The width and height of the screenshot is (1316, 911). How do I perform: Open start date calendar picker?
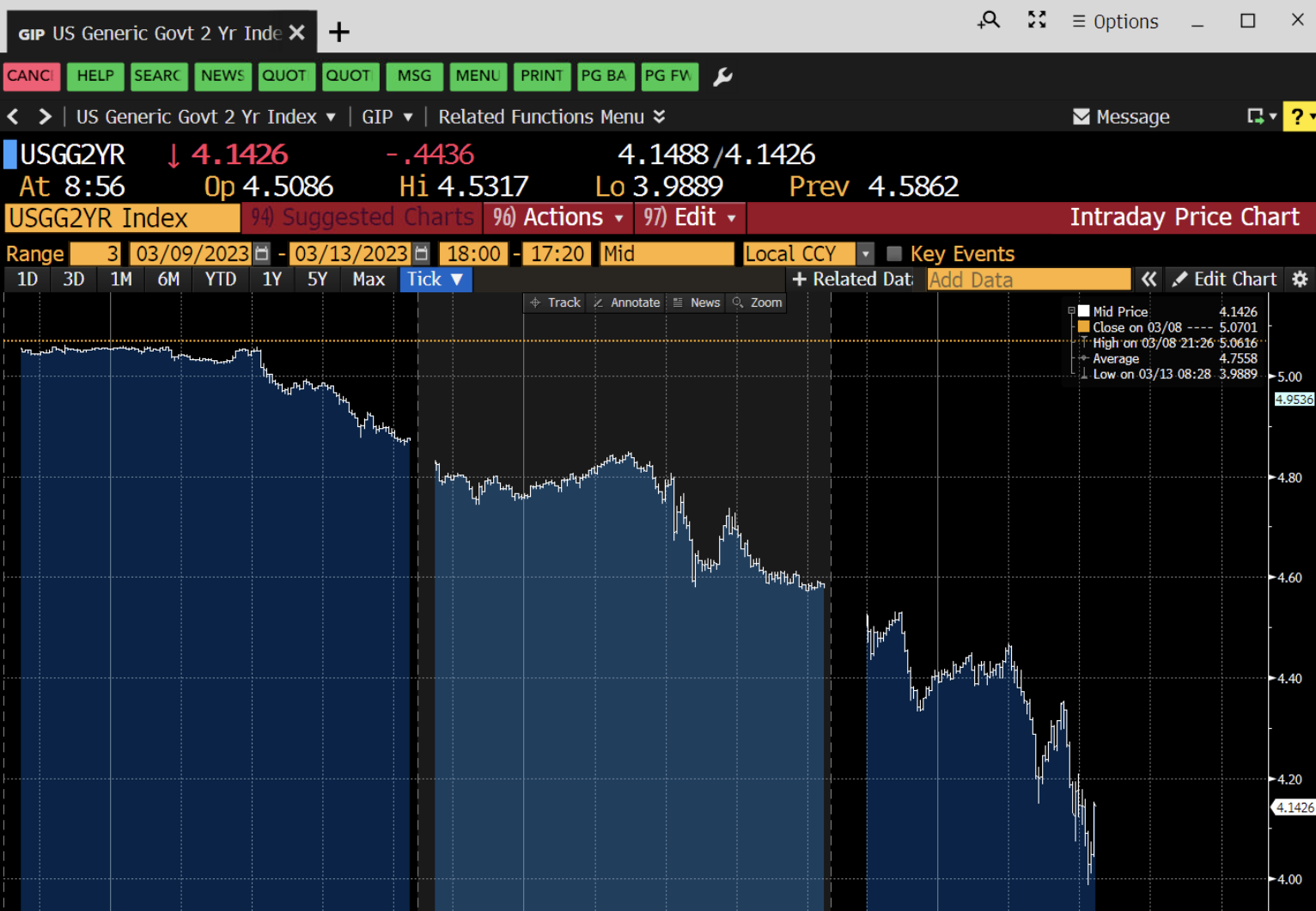262,254
